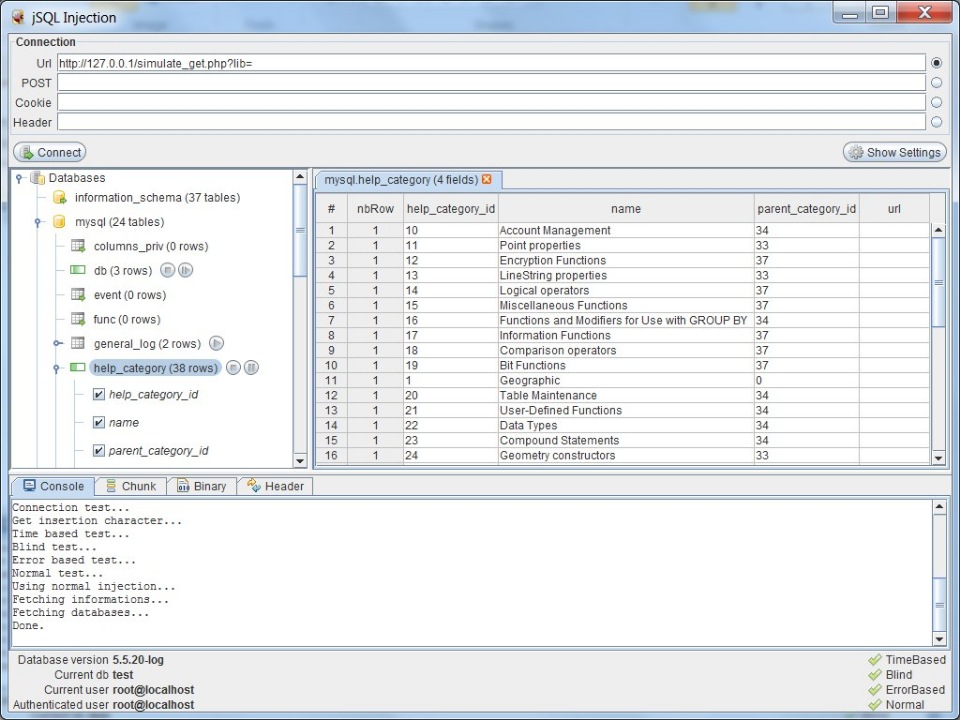Click the information_schema database icon
Image resolution: width=960 pixels, height=720 pixels.
[x=59, y=198]
